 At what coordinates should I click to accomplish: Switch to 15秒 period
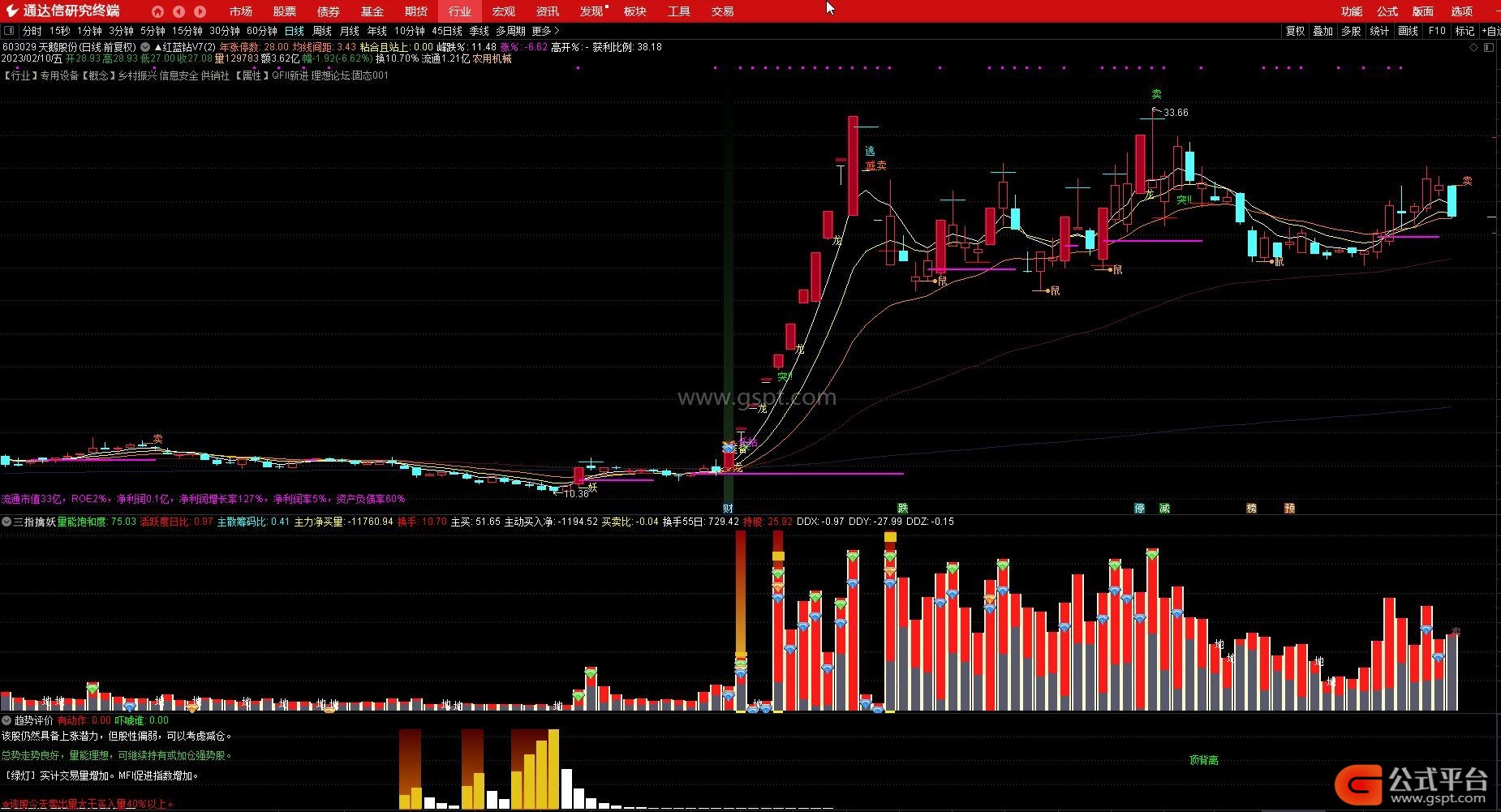tap(60, 31)
